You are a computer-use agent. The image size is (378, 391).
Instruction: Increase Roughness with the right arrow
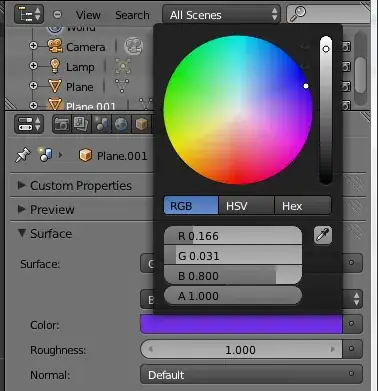click(x=332, y=349)
